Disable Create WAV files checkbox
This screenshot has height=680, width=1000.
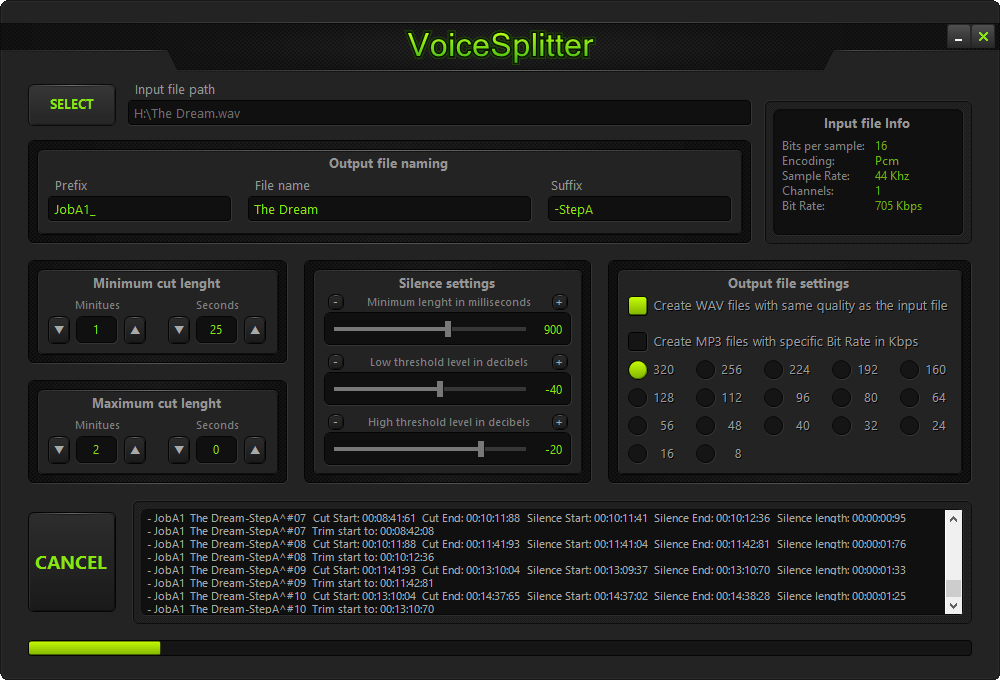(x=637, y=306)
